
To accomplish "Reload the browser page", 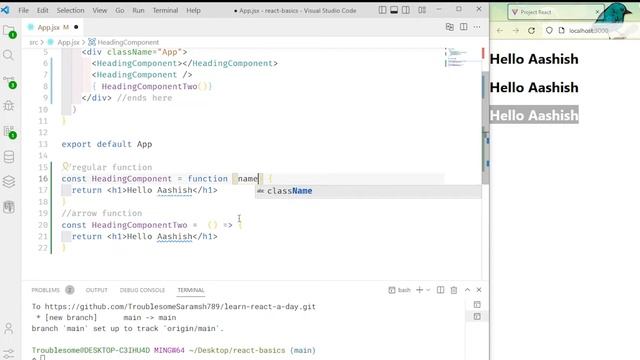I will 531,31.
